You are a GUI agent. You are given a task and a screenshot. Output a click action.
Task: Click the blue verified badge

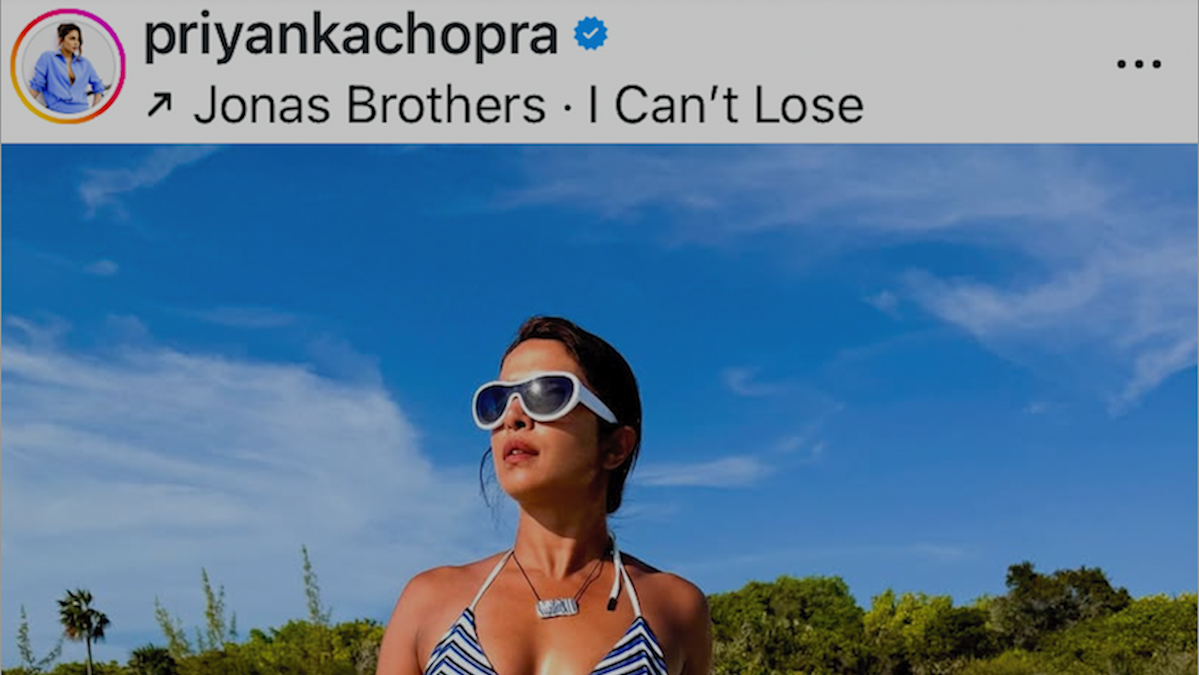click(590, 34)
